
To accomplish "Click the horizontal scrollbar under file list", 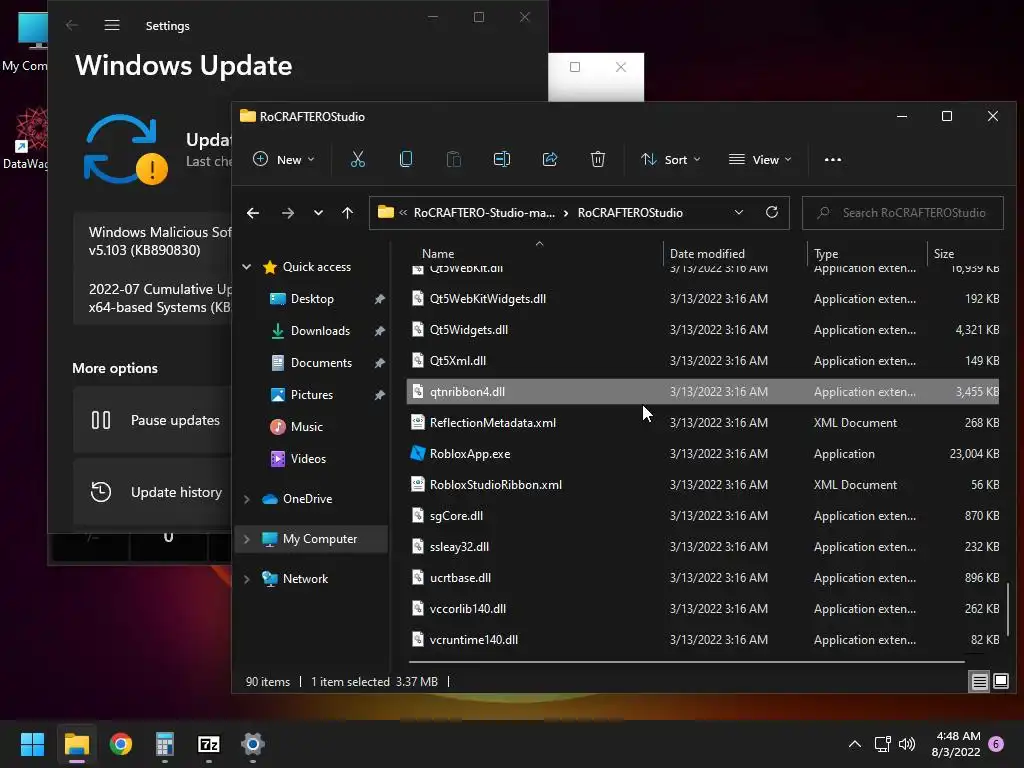I will [687, 662].
